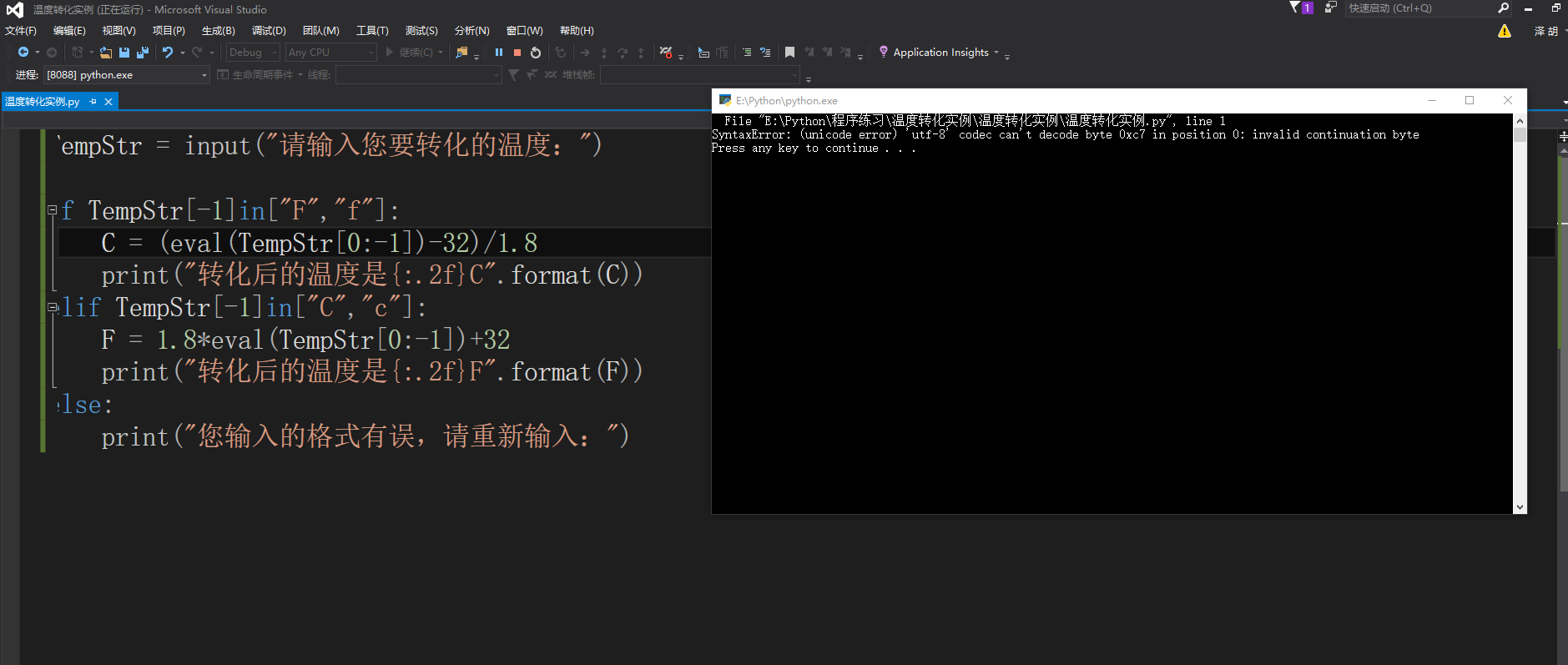This screenshot has width=1568, height=665.
Task: Open the 文件(F) menu
Action: coord(21,31)
